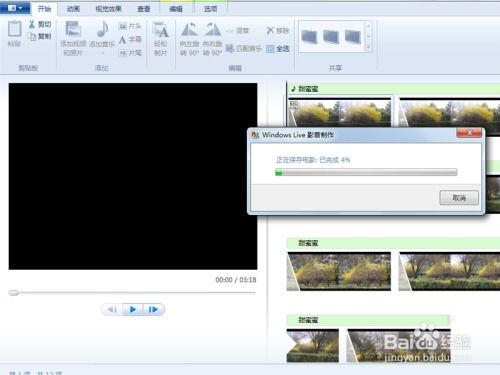Screen dimensions: 500x375
Task: Click the Copy icon in the ribbon
Action: click(32, 36)
